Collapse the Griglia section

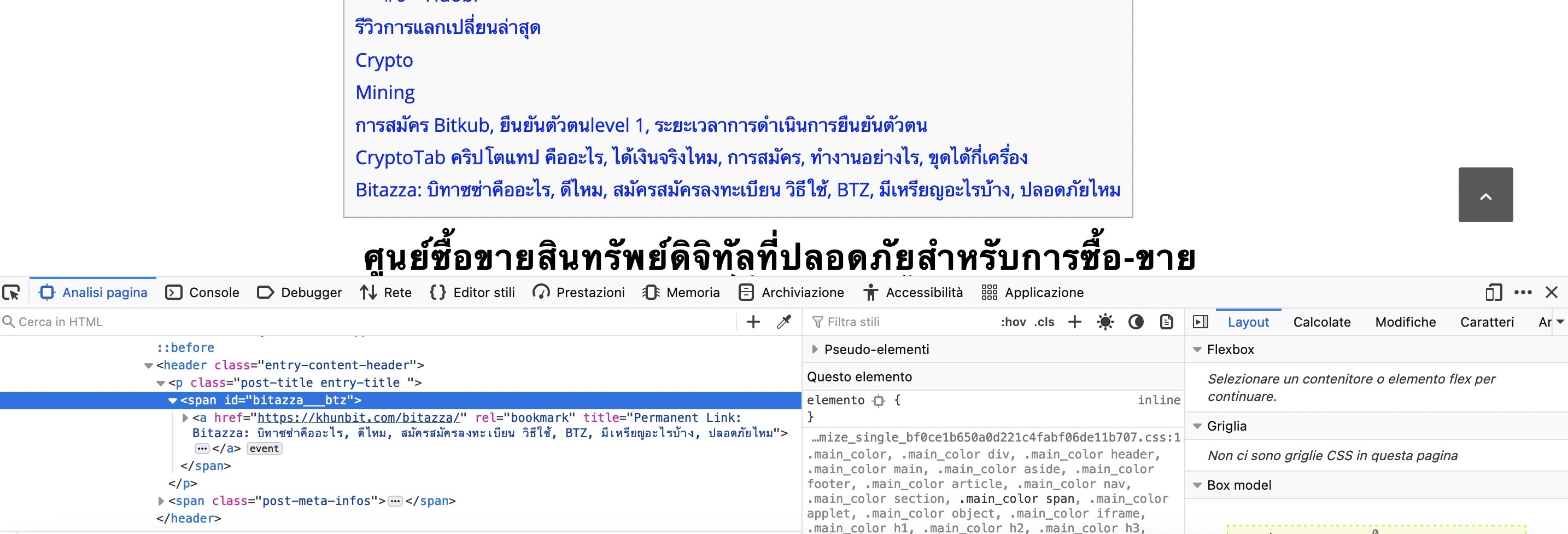pyautogui.click(x=1197, y=426)
